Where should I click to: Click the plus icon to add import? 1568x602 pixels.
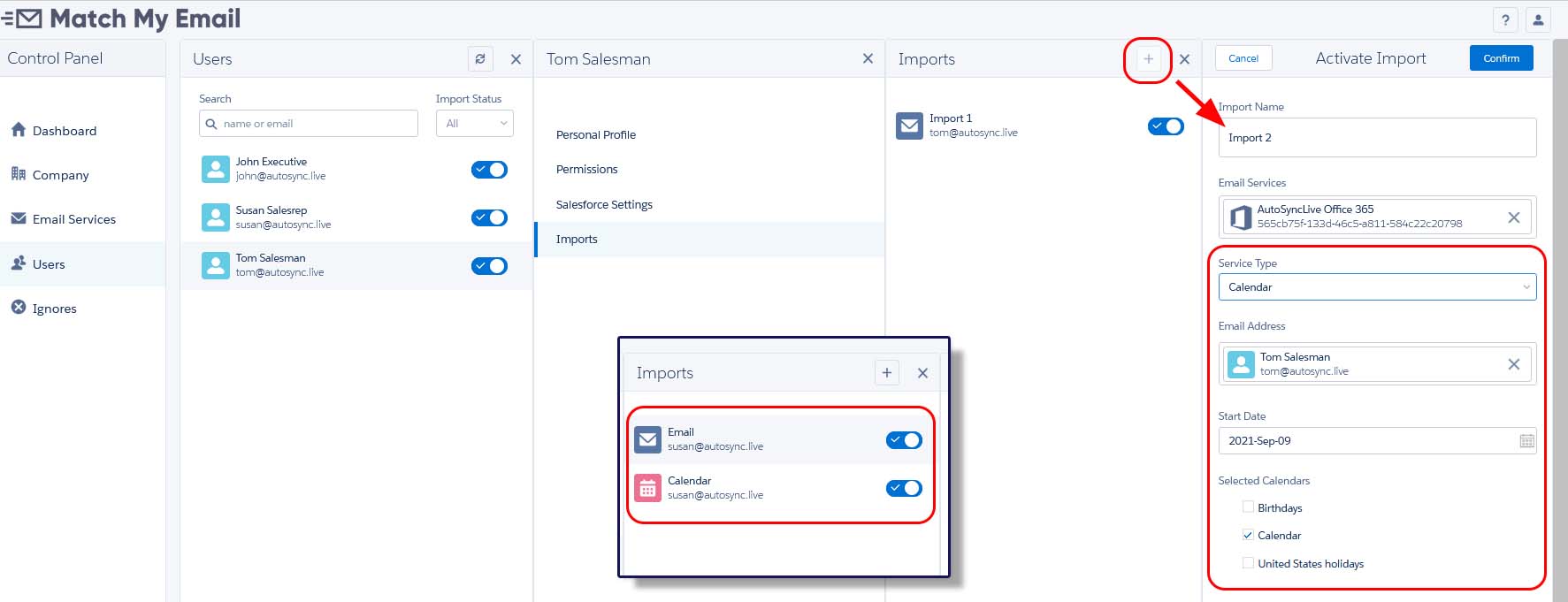click(x=1148, y=59)
